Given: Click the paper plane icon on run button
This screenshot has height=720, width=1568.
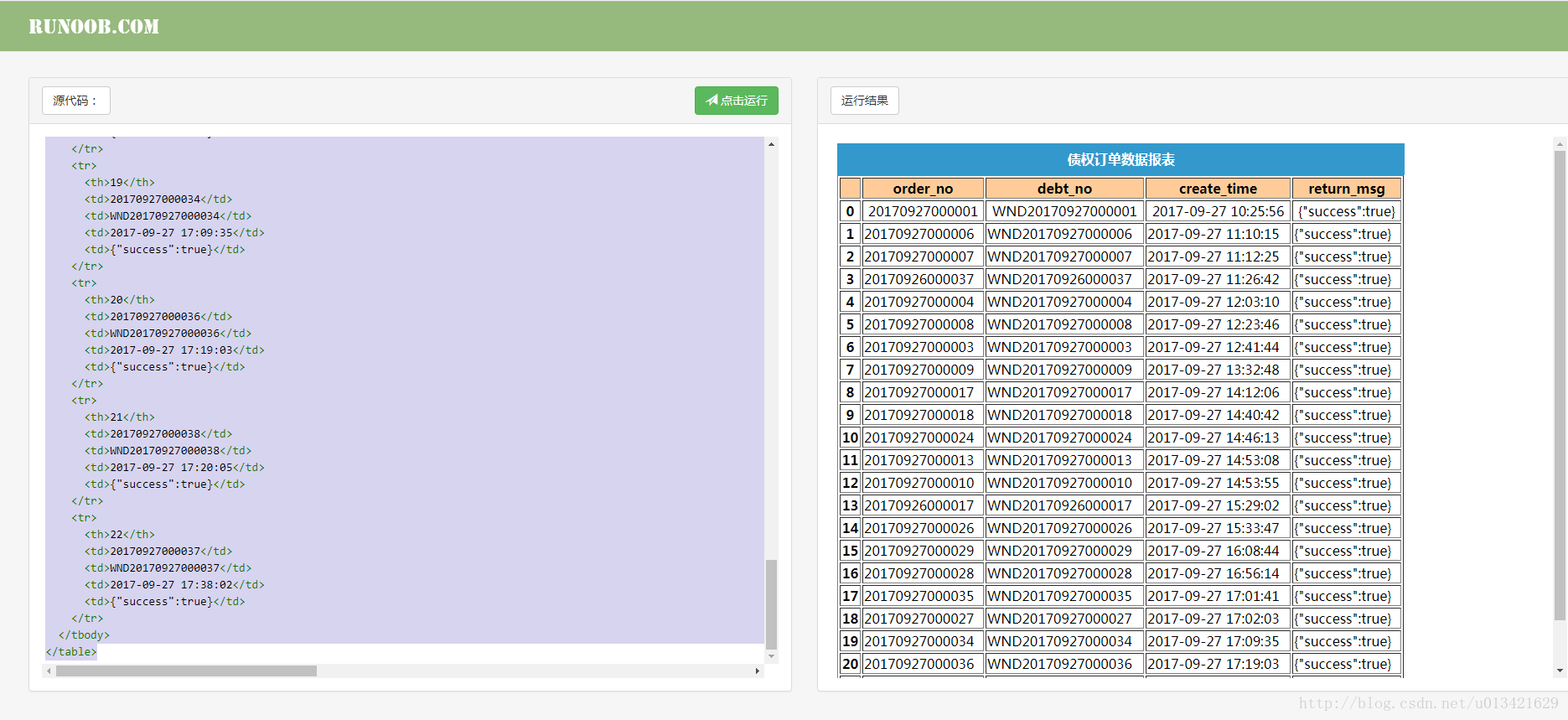Looking at the screenshot, I should [712, 101].
